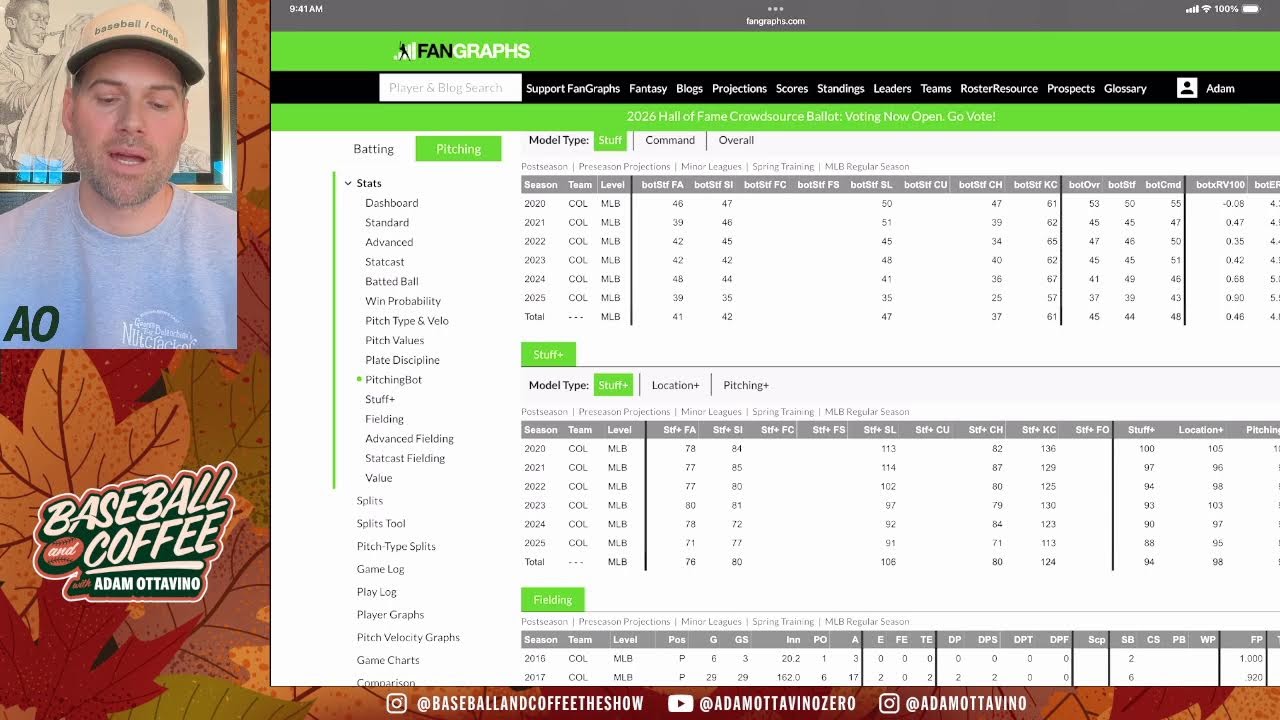The height and width of the screenshot is (720, 1280).
Task: Select the Pitching+ model type
Action: point(745,385)
